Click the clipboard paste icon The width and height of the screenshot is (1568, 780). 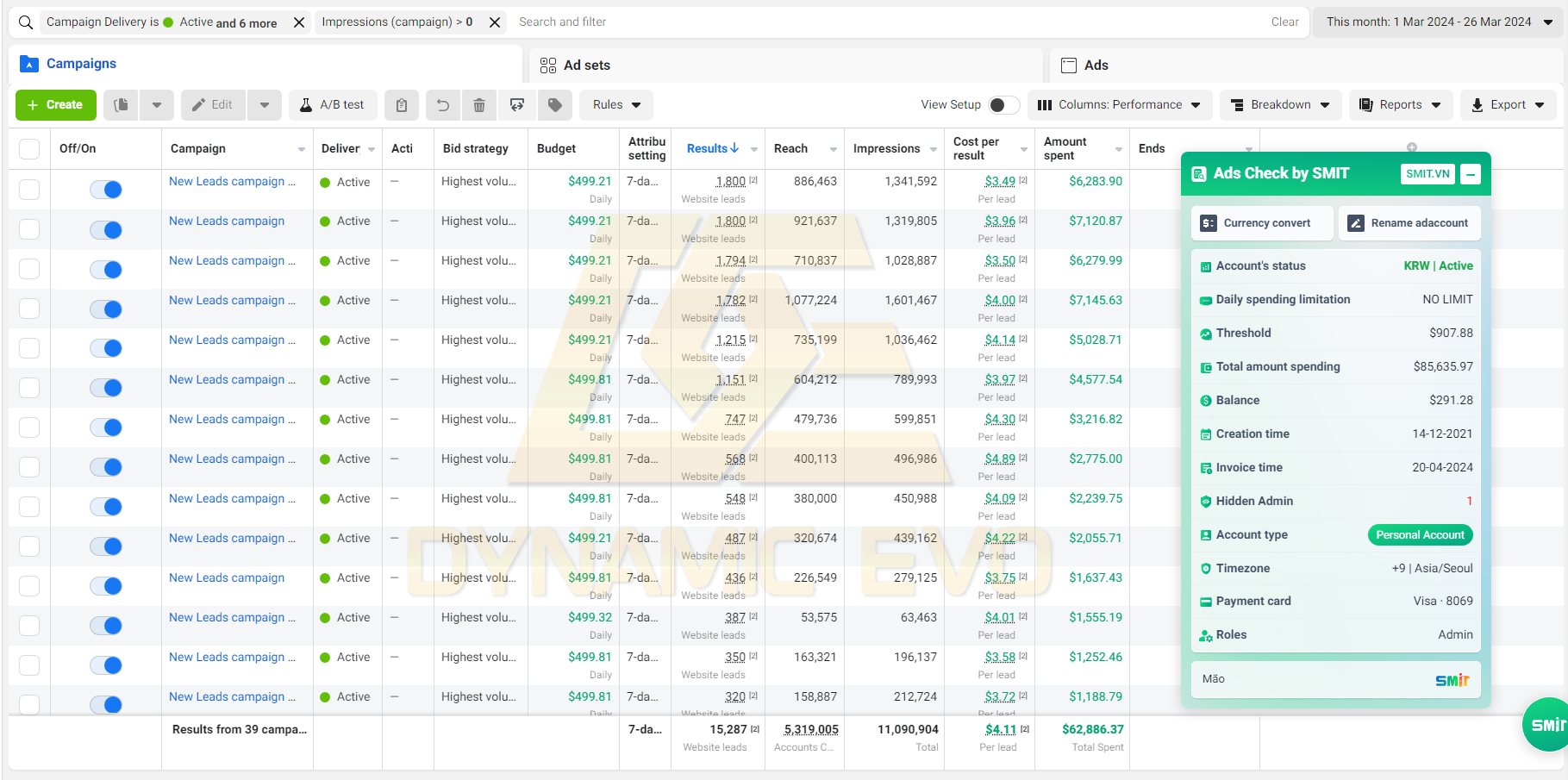coord(402,105)
